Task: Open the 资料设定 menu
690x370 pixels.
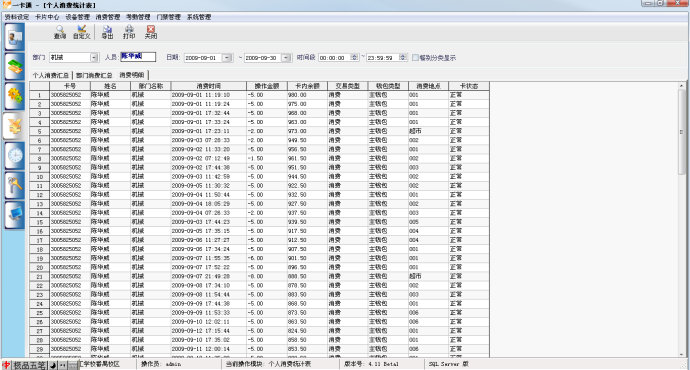Action: 17,17
